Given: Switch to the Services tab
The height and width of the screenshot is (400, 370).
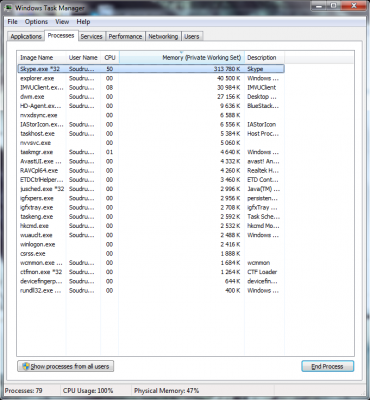Looking at the screenshot, I should pyautogui.click(x=91, y=36).
